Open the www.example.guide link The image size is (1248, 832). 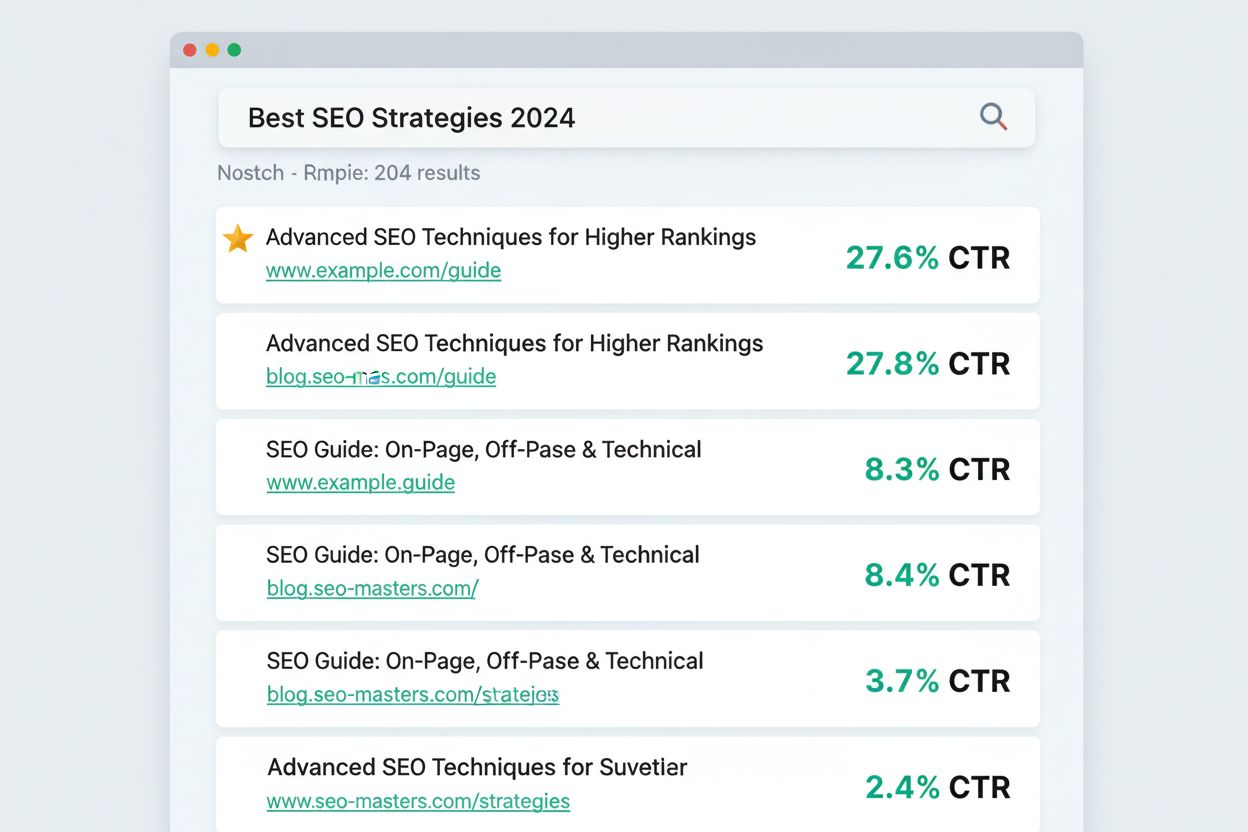360,482
